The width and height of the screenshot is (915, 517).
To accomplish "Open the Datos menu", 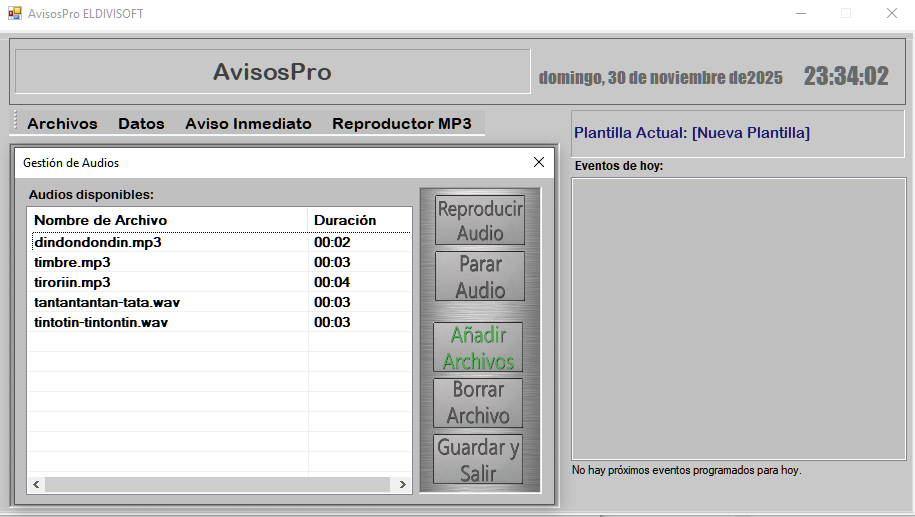I will (x=141, y=124).
